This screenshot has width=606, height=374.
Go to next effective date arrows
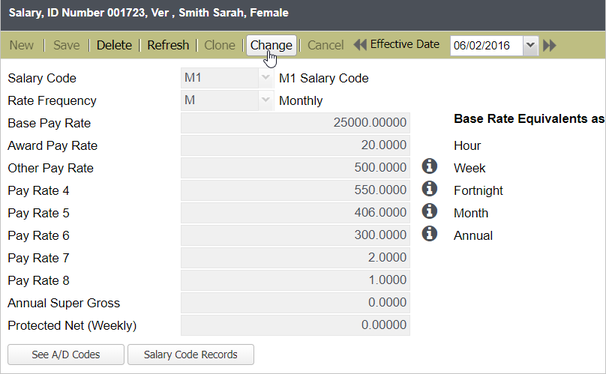click(x=550, y=45)
